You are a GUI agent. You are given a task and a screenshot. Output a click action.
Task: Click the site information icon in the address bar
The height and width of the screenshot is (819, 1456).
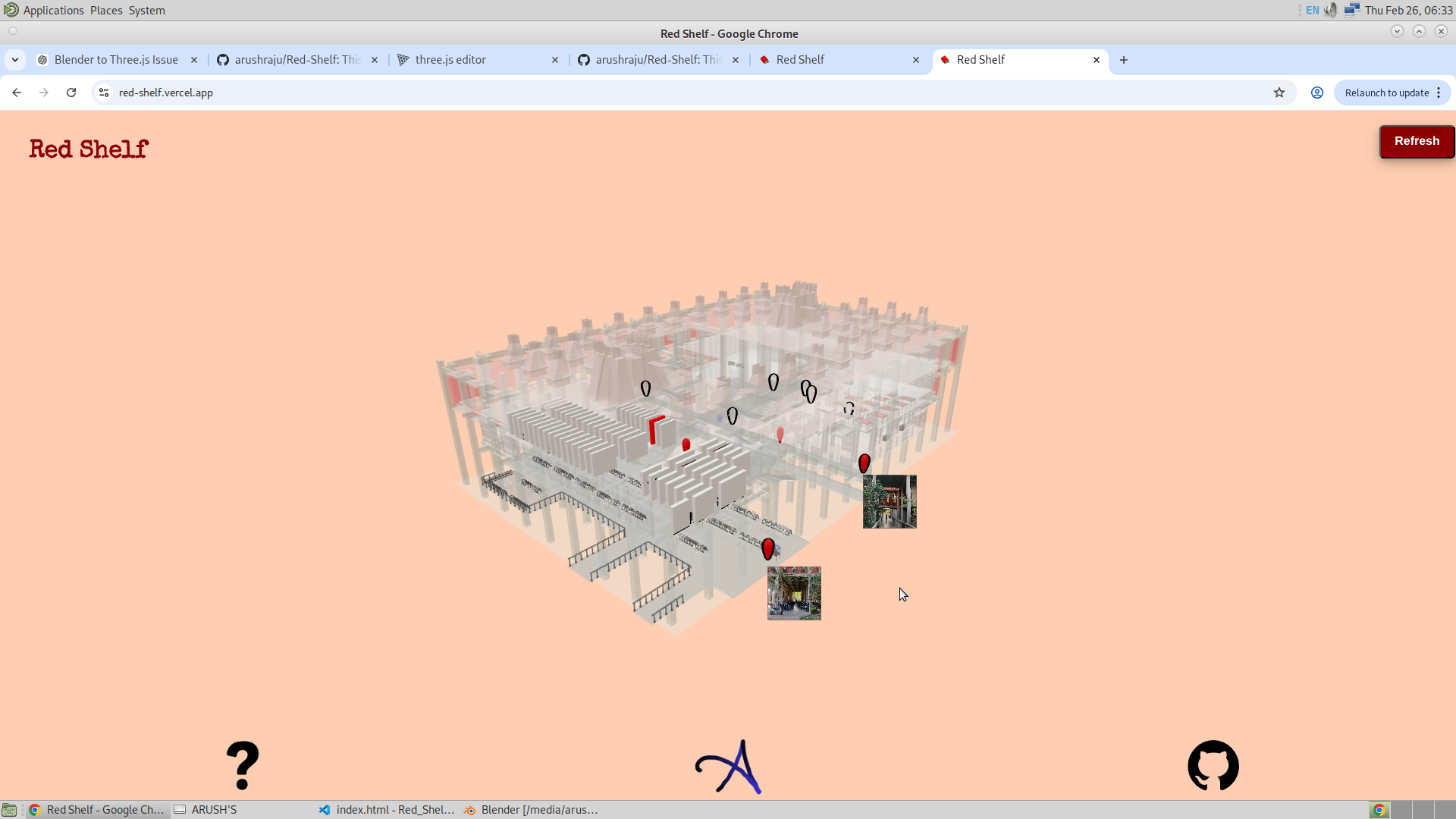click(103, 93)
